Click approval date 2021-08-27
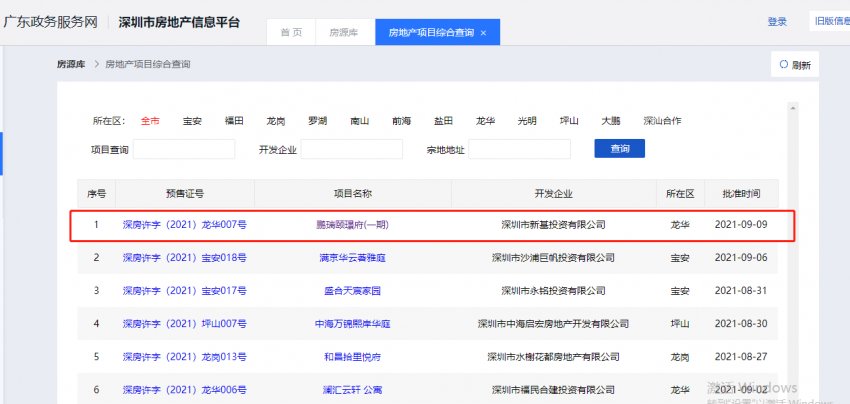Image resolution: width=850 pixels, height=404 pixels. [741, 357]
